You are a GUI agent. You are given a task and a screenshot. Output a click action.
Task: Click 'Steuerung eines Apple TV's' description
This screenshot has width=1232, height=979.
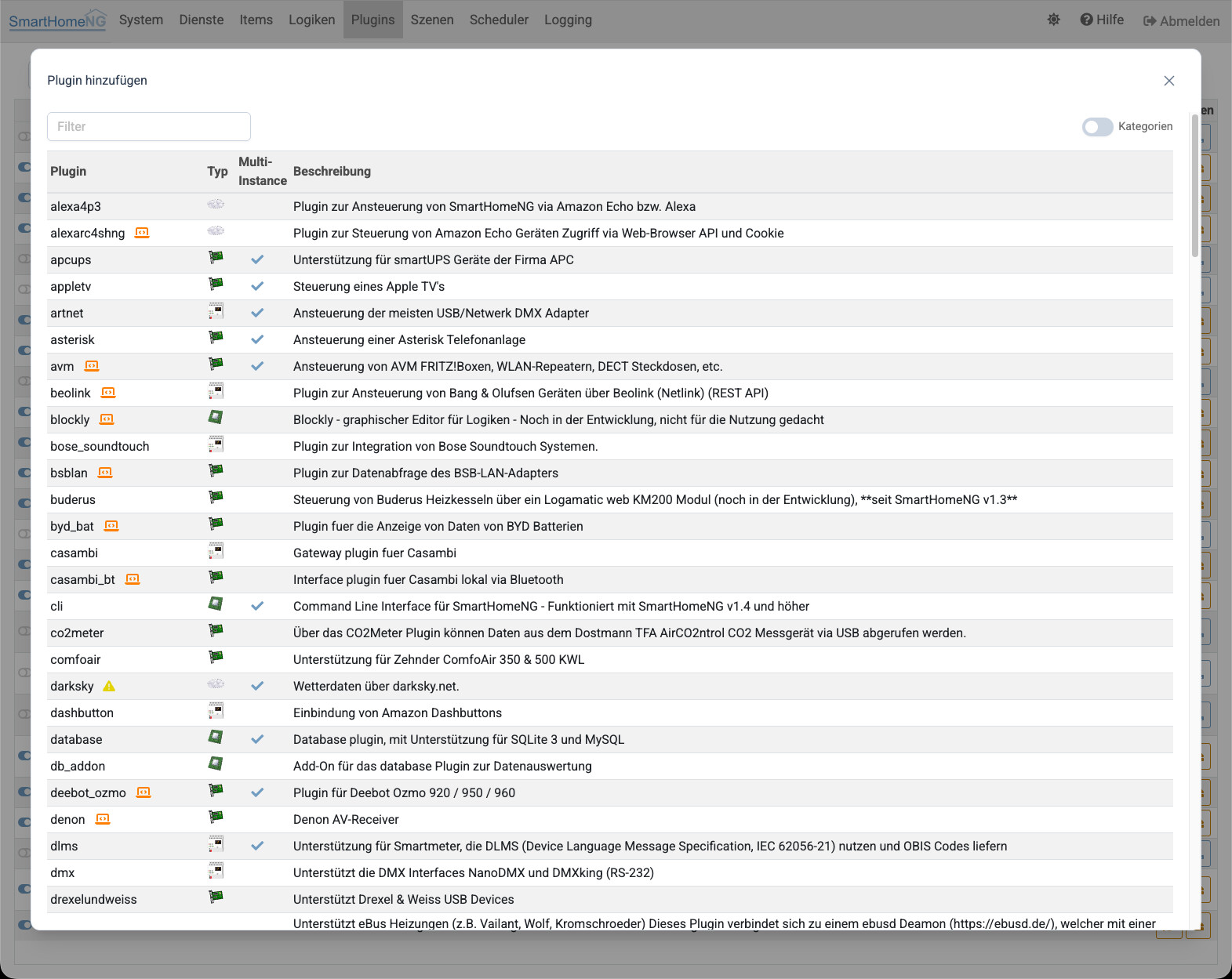(x=369, y=287)
